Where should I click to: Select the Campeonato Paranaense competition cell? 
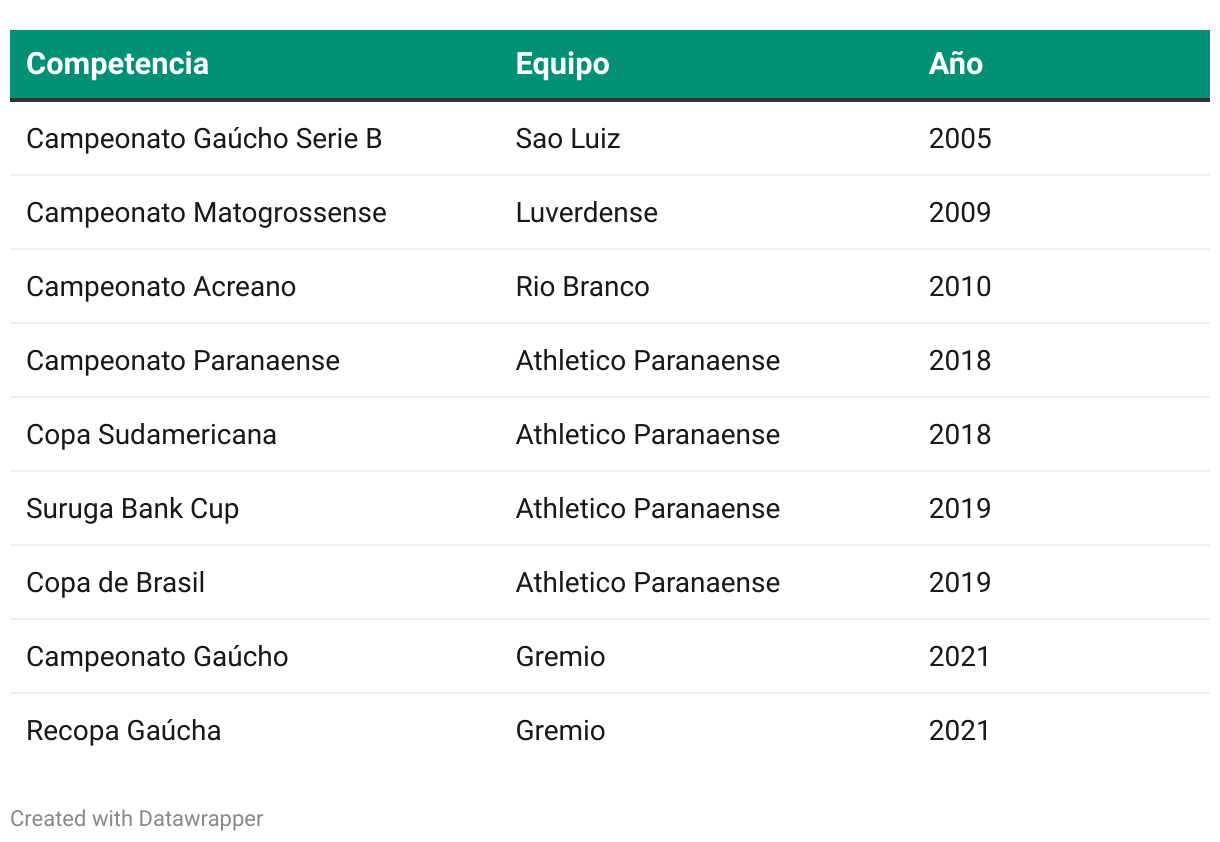pyautogui.click(x=183, y=360)
